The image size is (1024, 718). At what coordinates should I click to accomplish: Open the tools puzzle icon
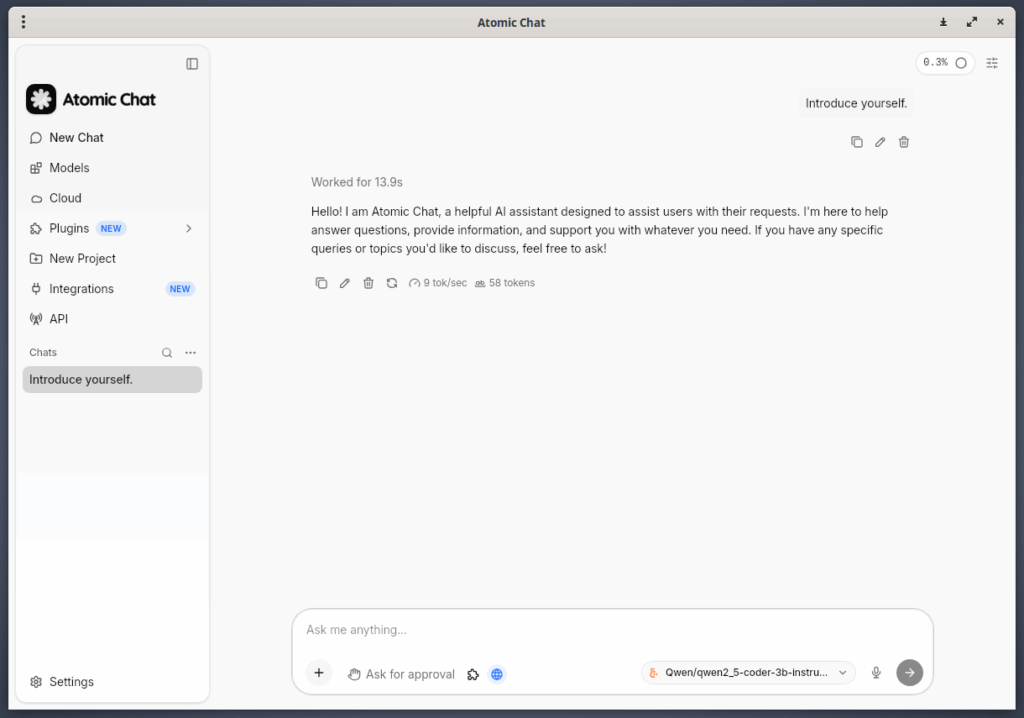click(473, 674)
